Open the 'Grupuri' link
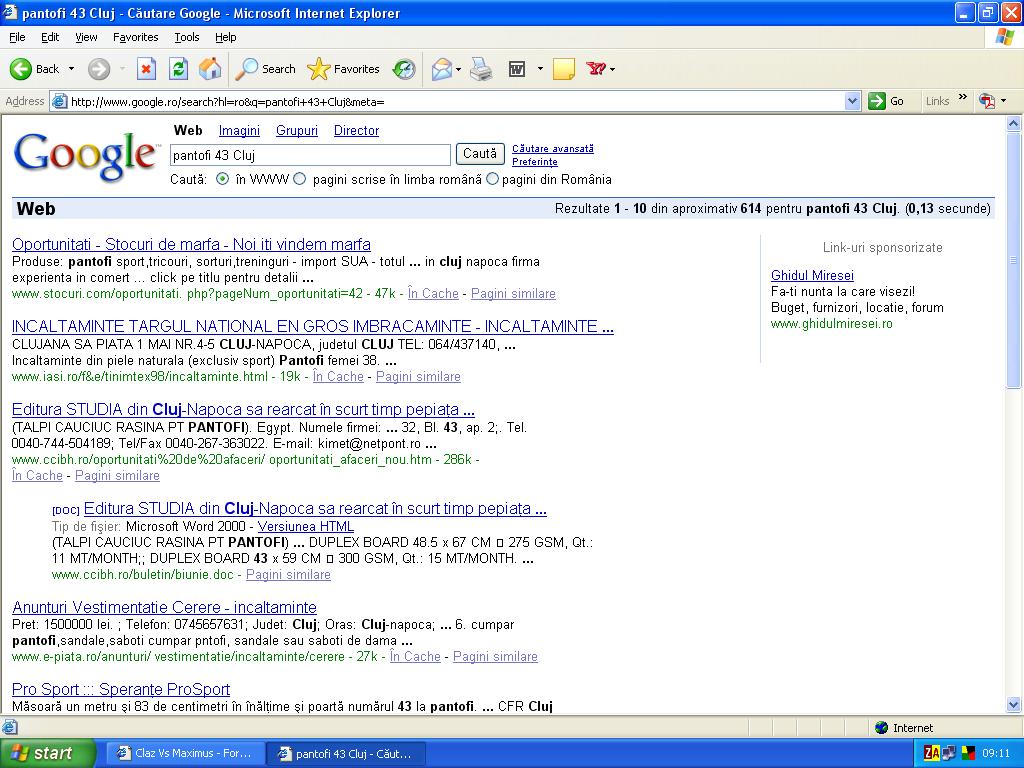The width and height of the screenshot is (1024, 768). (x=296, y=131)
